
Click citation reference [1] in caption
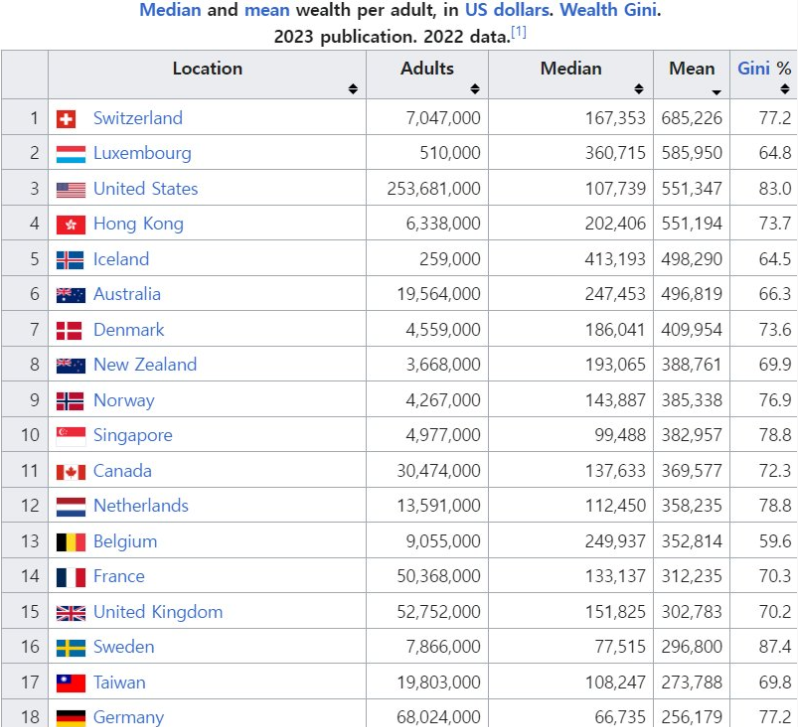point(518,33)
